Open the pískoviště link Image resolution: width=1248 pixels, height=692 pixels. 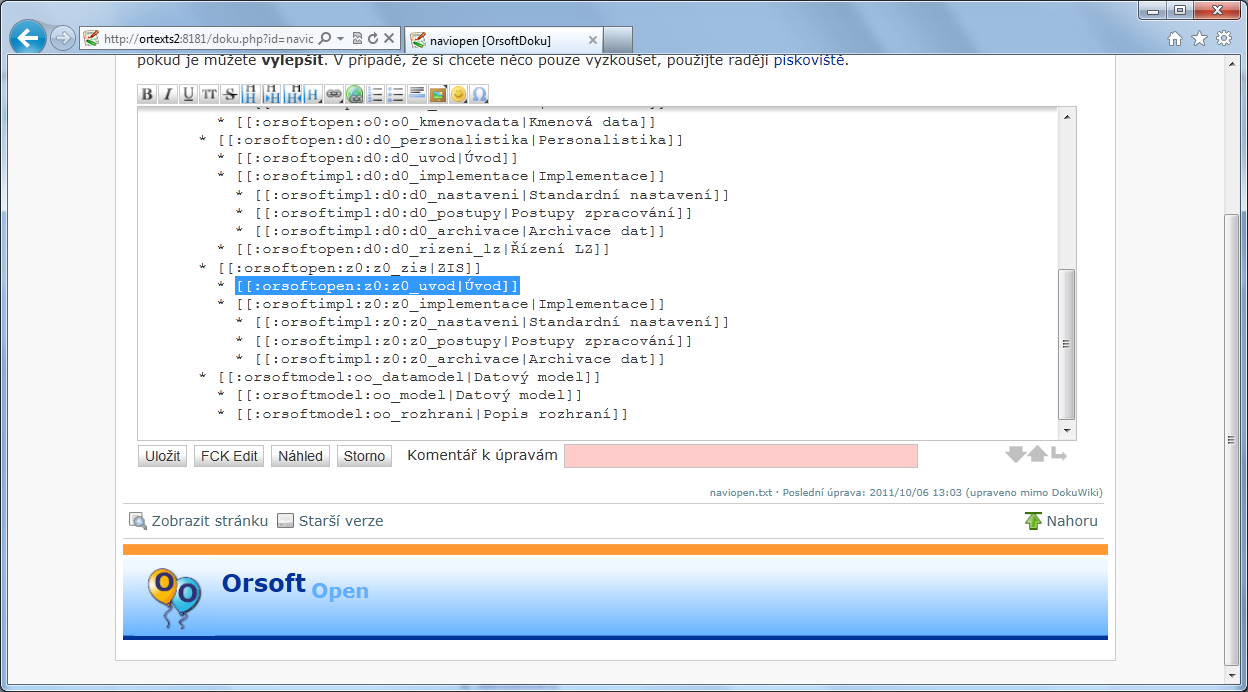[x=809, y=60]
